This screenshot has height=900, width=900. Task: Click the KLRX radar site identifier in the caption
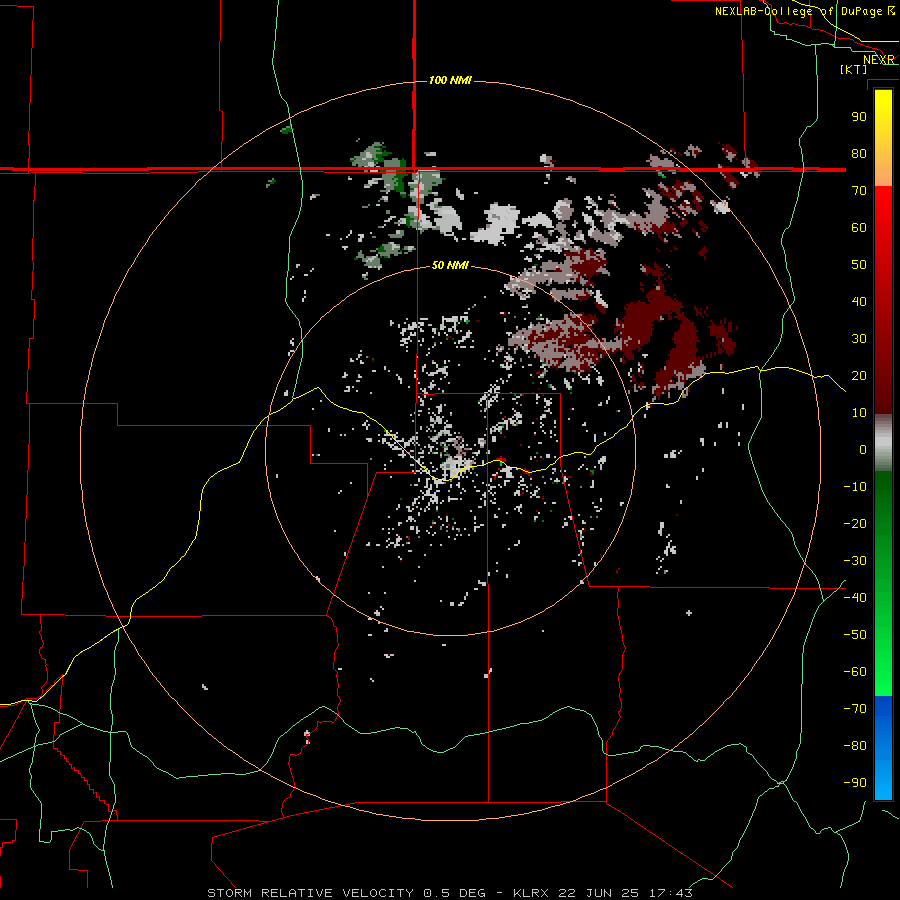point(531,893)
